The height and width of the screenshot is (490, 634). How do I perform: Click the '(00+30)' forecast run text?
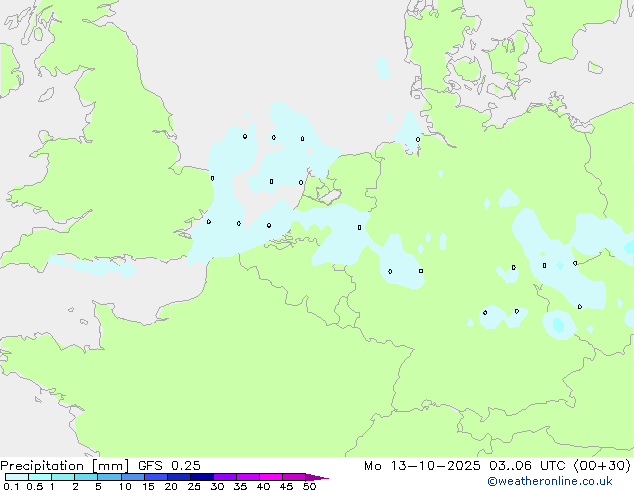(602, 466)
